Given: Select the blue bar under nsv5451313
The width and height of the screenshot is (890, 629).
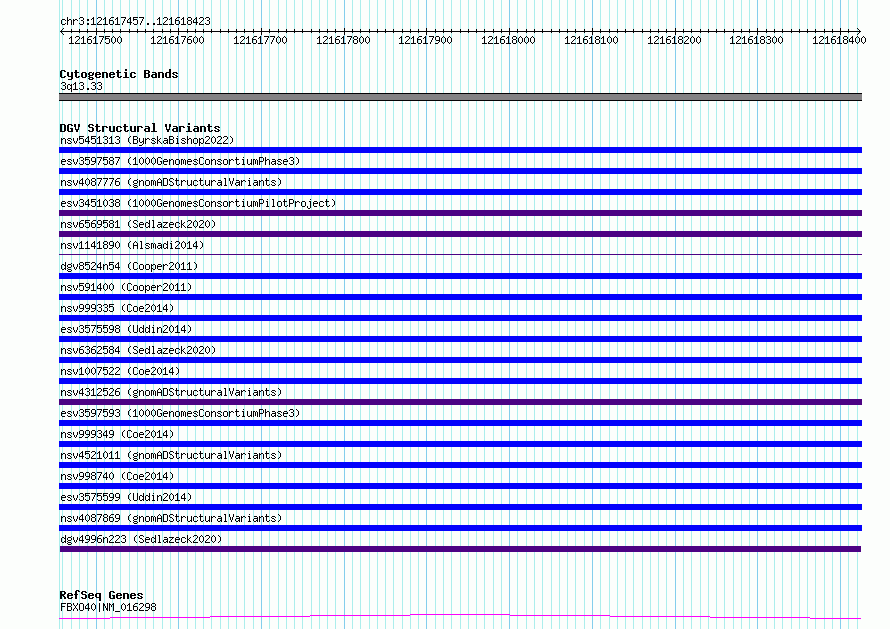Looking at the screenshot, I should 460,150.
